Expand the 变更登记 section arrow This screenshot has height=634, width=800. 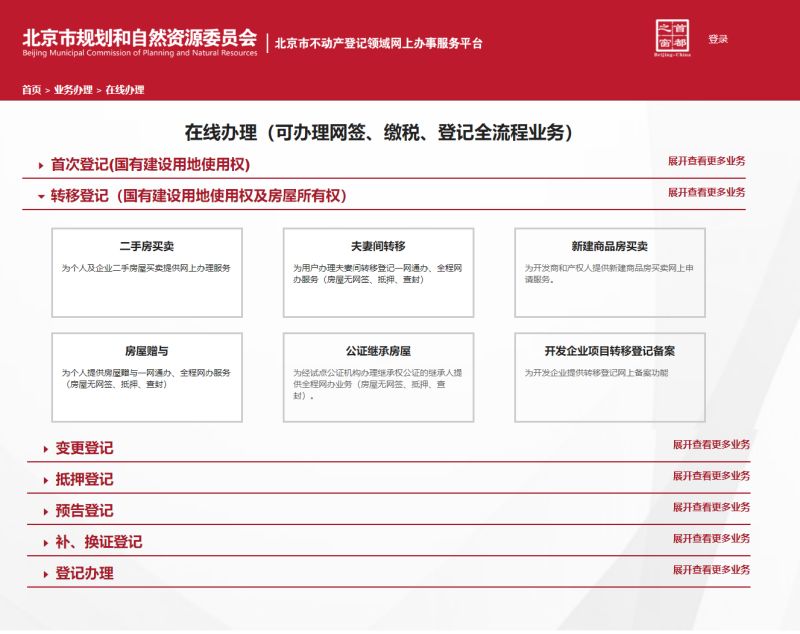click(45, 449)
